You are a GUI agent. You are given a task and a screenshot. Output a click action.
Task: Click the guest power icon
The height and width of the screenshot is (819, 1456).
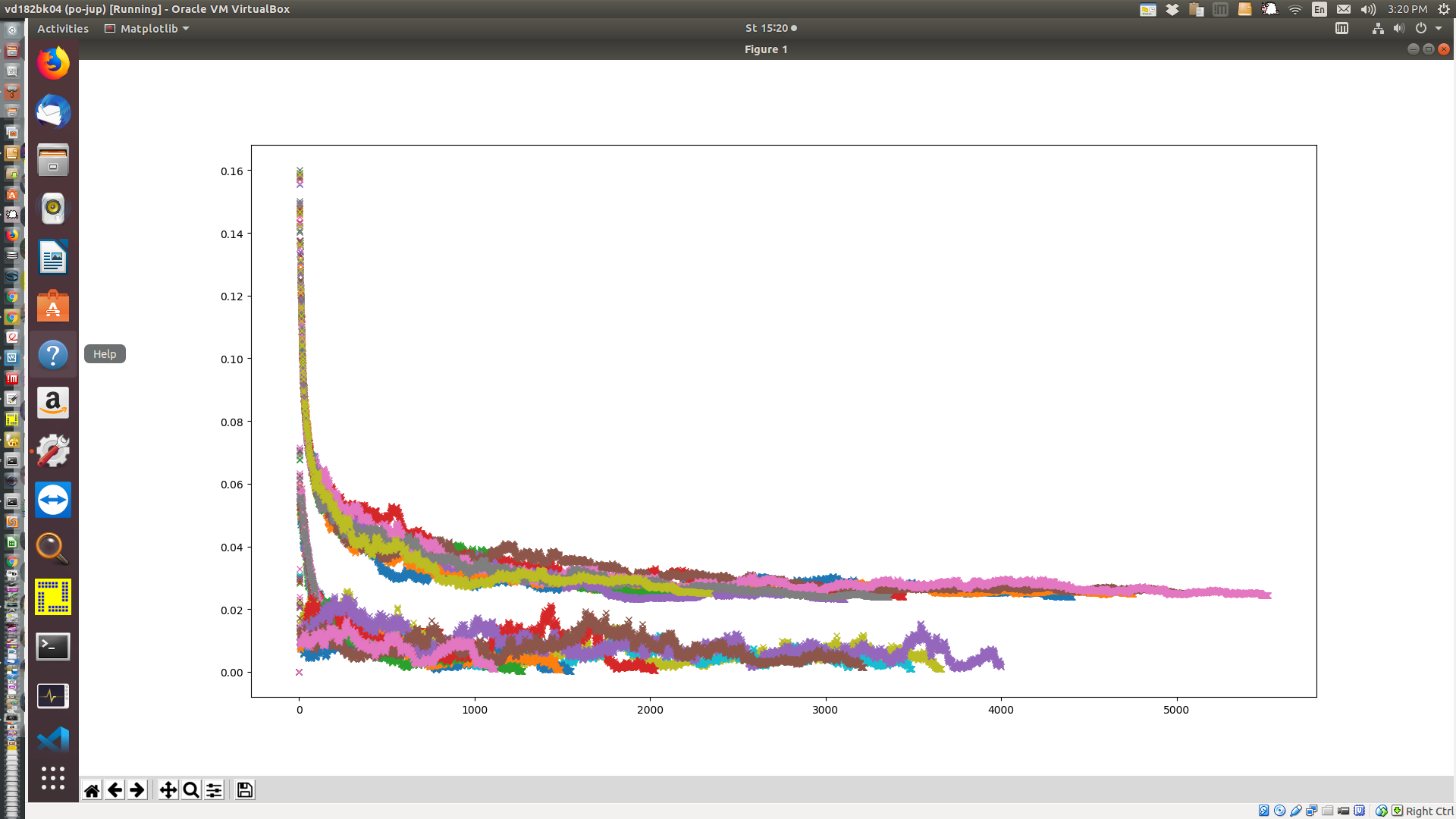1420,28
